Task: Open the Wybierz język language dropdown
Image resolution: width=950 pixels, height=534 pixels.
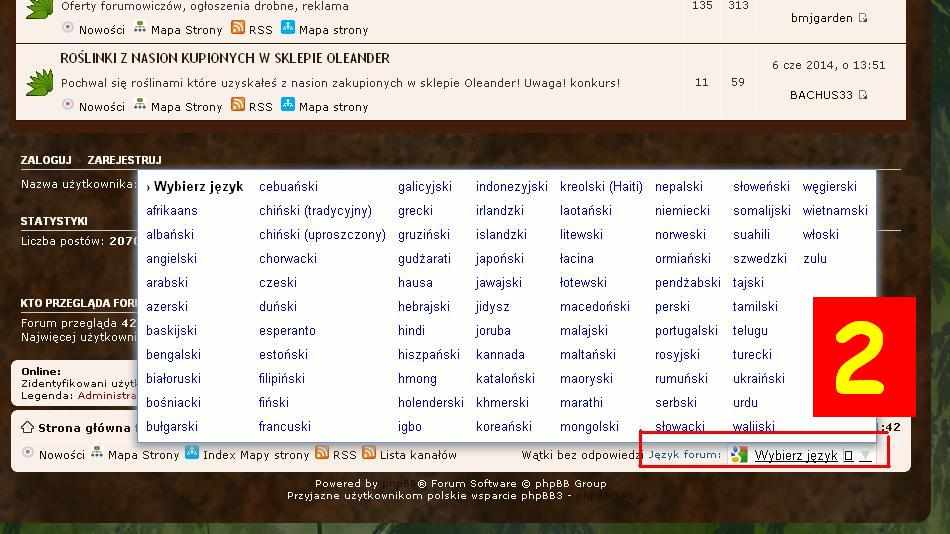Action: click(795, 455)
